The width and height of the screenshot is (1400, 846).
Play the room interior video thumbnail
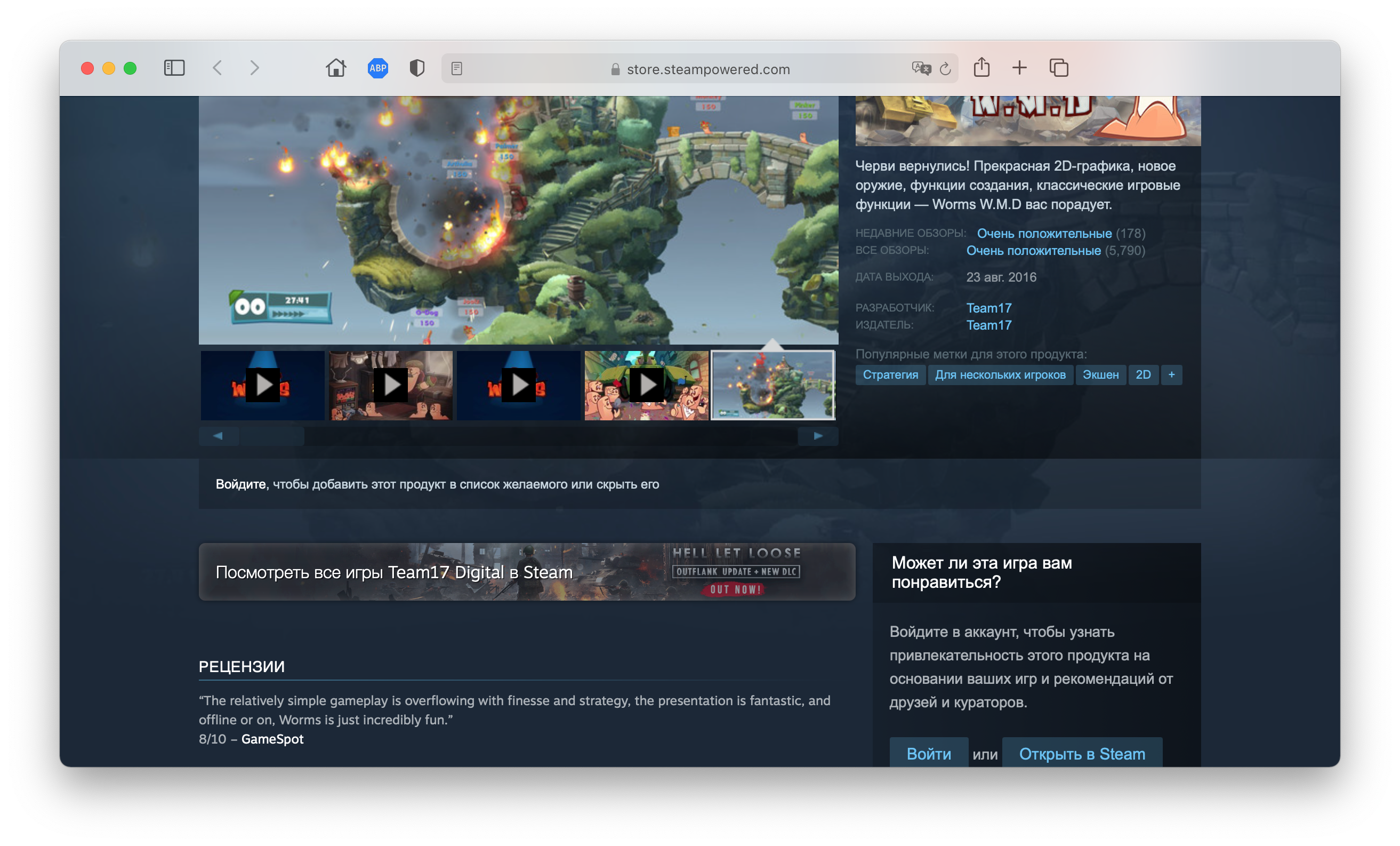[391, 386]
